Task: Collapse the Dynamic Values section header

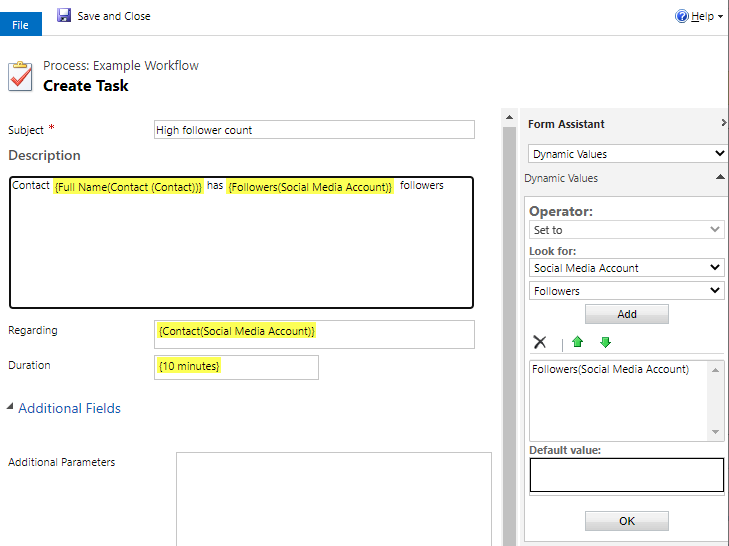Action: pyautogui.click(x=721, y=178)
